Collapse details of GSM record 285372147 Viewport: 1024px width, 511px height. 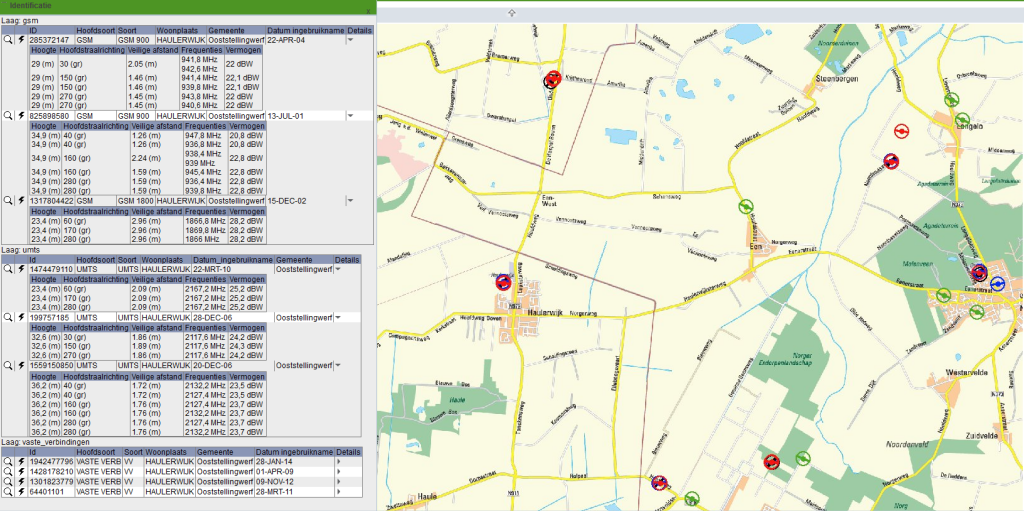point(351,40)
